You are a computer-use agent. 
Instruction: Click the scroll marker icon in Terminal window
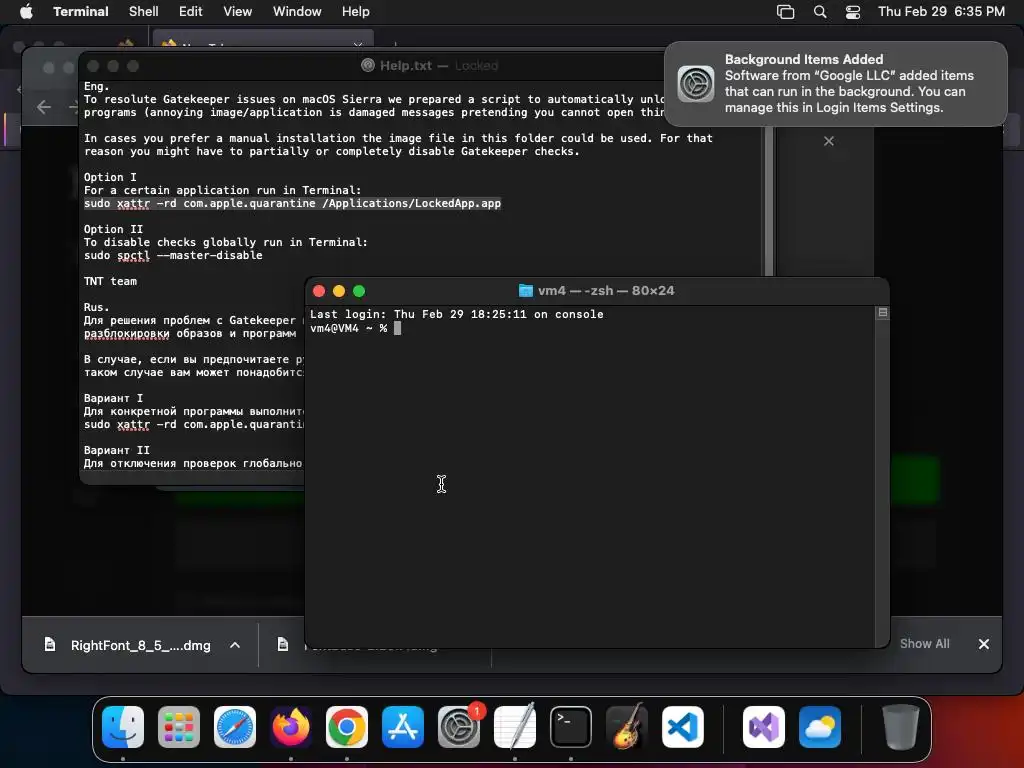(883, 313)
